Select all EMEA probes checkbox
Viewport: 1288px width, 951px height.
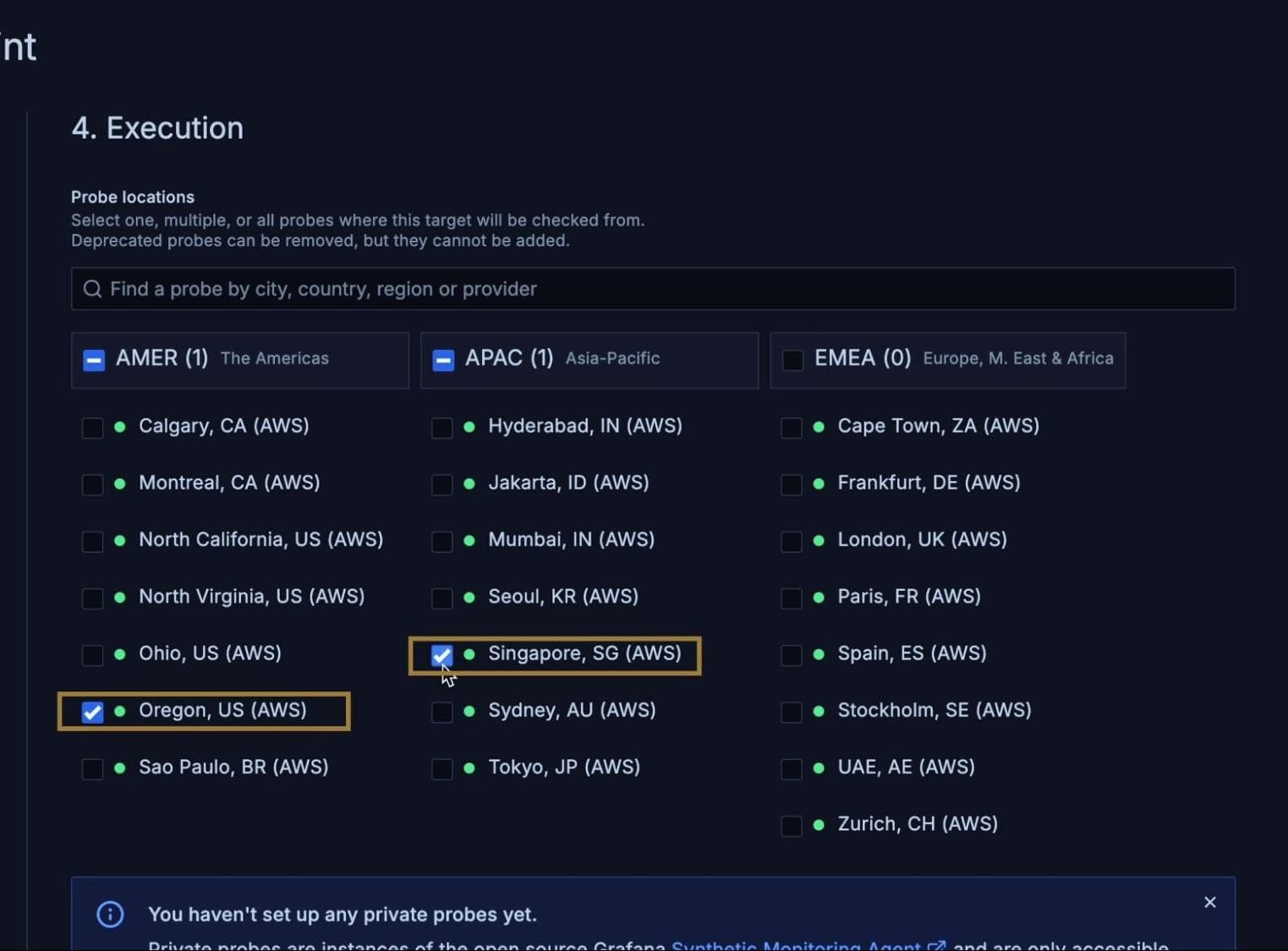[792, 360]
